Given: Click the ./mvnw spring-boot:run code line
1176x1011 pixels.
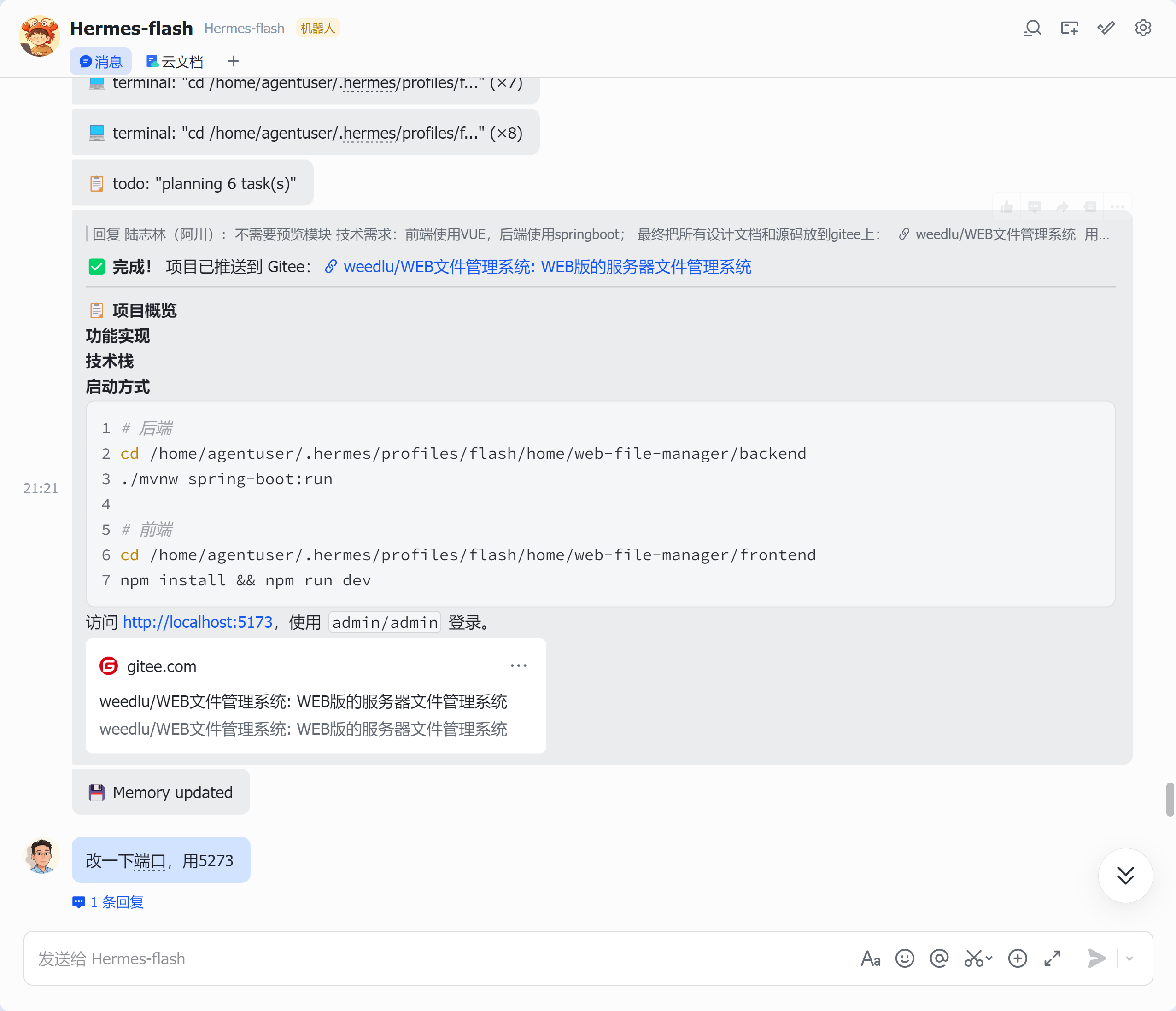Looking at the screenshot, I should click(227, 479).
